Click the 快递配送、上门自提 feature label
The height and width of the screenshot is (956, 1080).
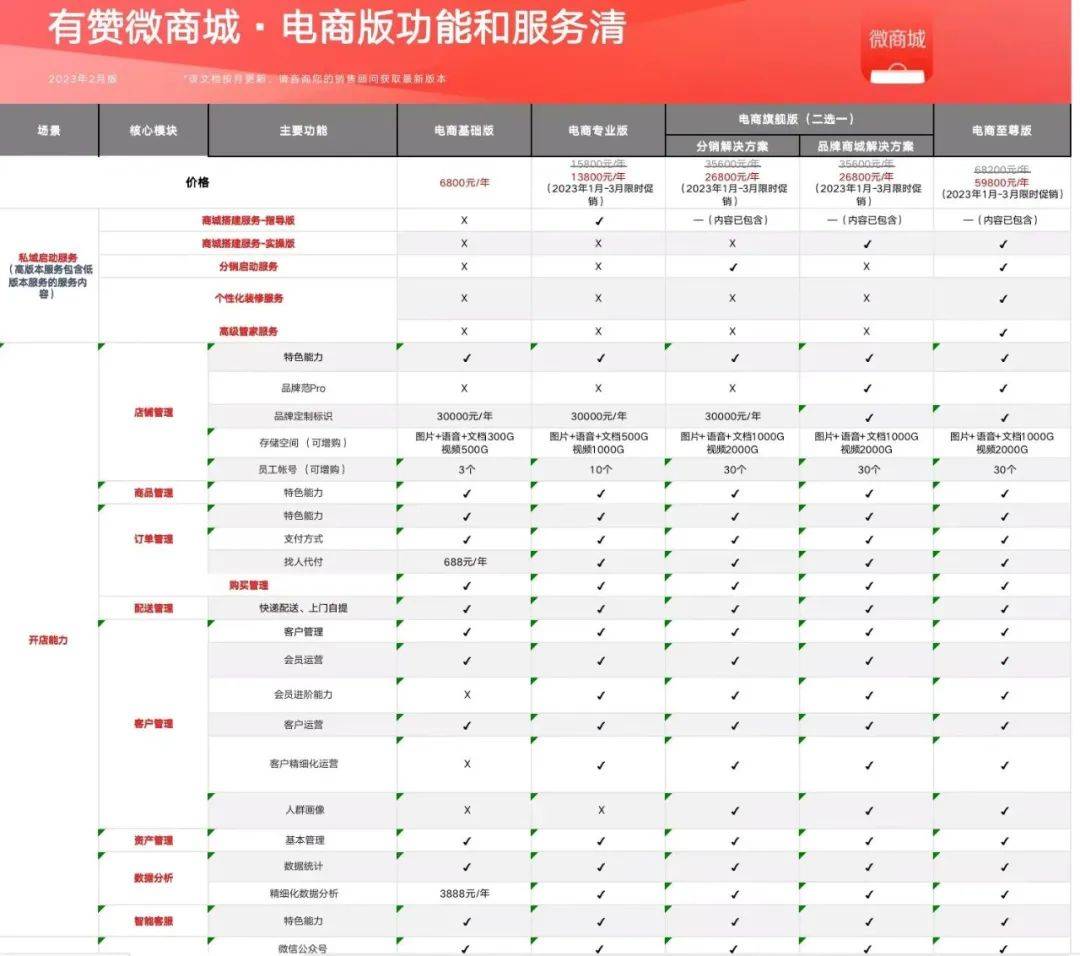pos(303,608)
